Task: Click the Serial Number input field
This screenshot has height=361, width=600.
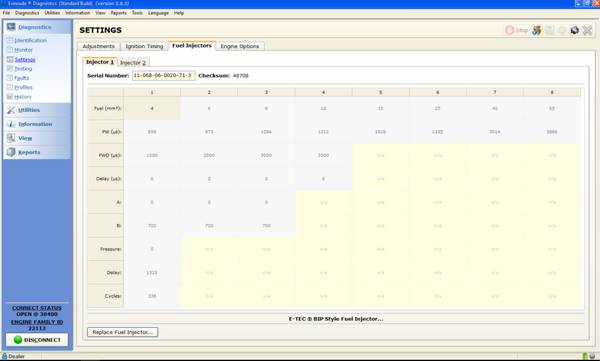Action: coord(163,76)
